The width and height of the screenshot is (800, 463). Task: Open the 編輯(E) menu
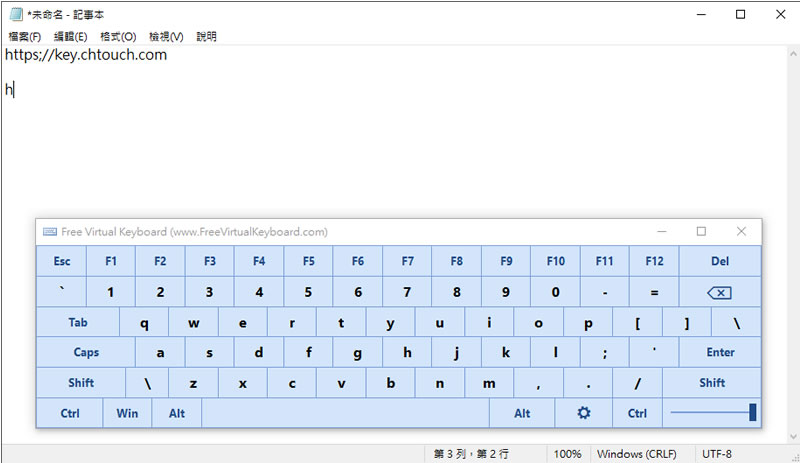(x=70, y=37)
